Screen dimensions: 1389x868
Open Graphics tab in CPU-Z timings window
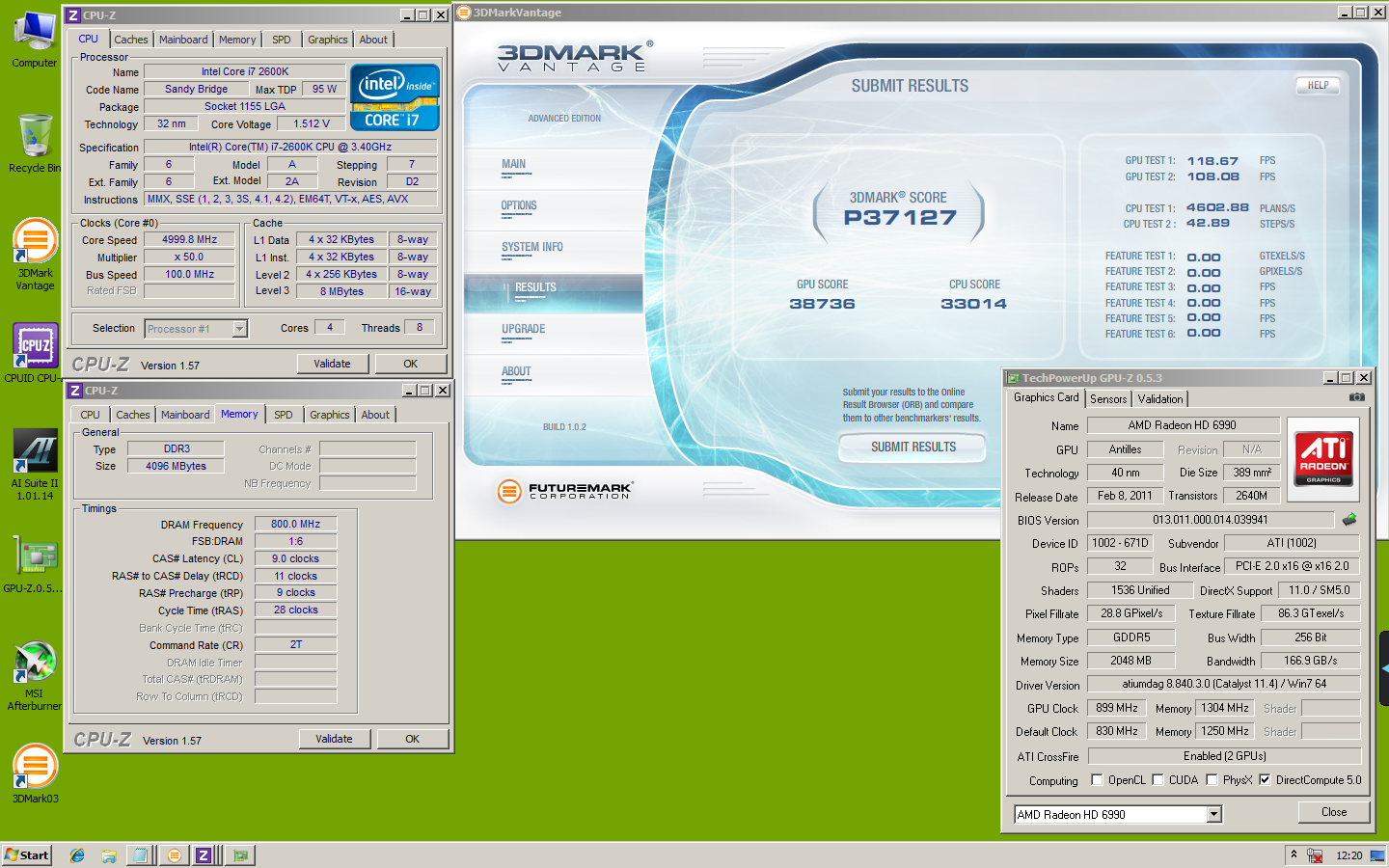point(330,415)
